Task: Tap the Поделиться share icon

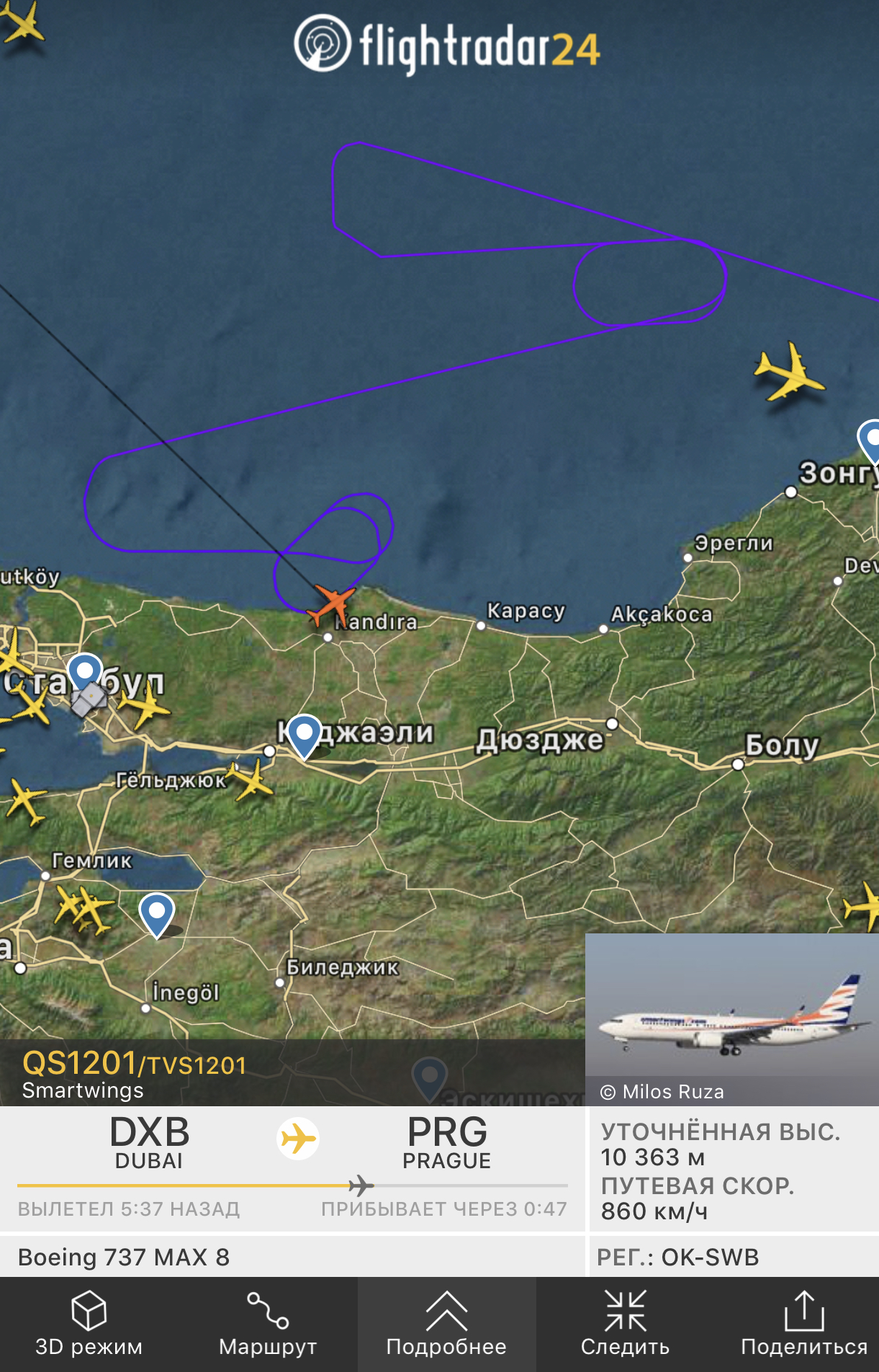Action: coord(803,1324)
